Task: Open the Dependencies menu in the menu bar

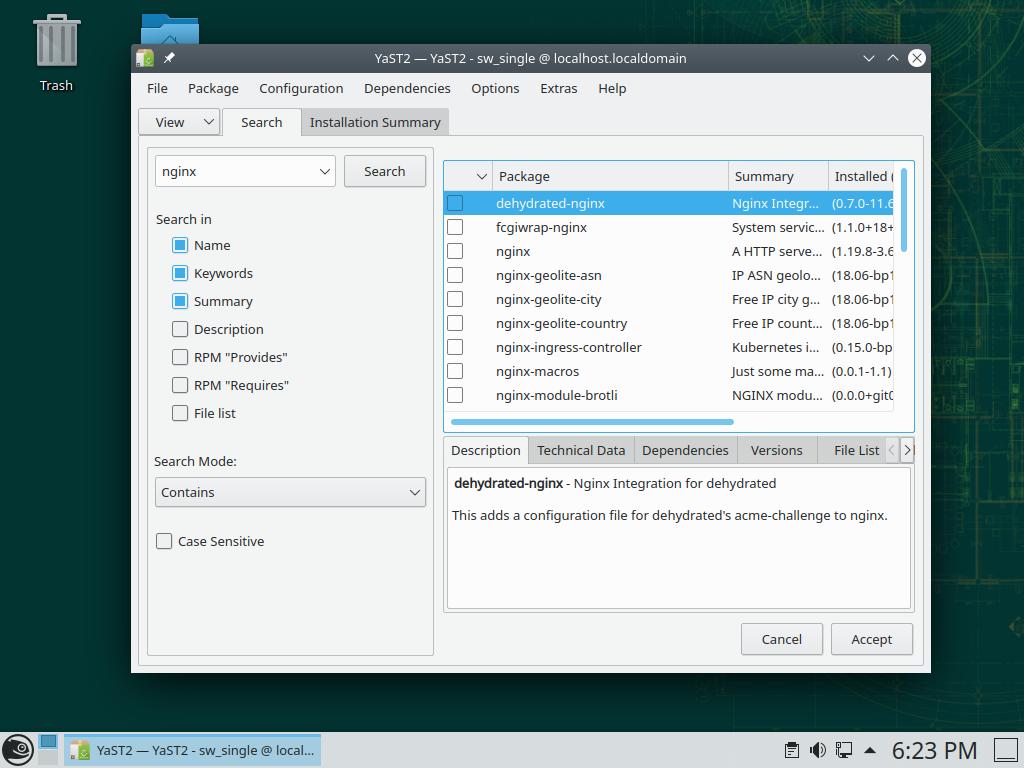Action: coord(408,88)
